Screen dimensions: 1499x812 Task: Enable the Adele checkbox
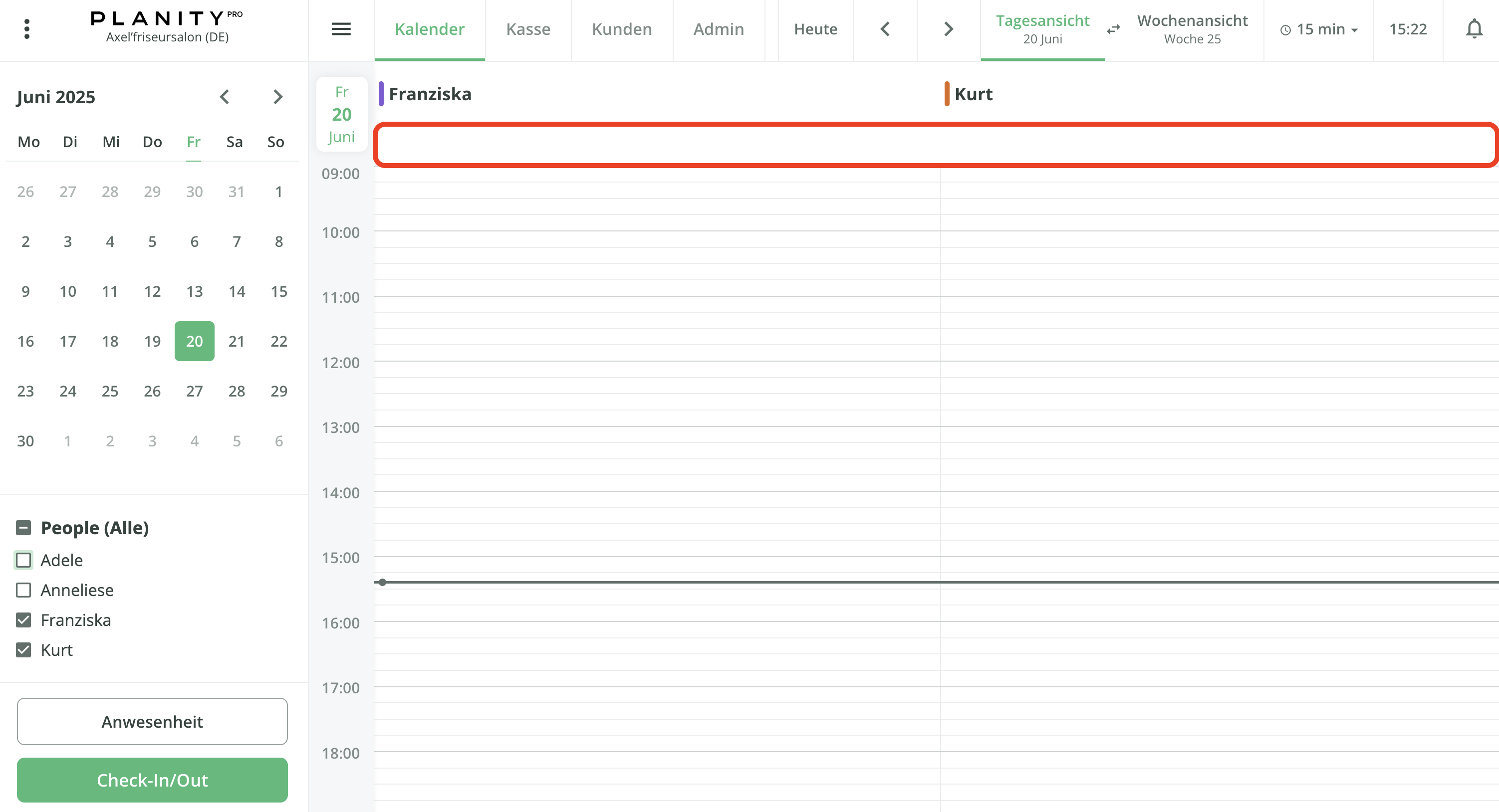[23, 560]
